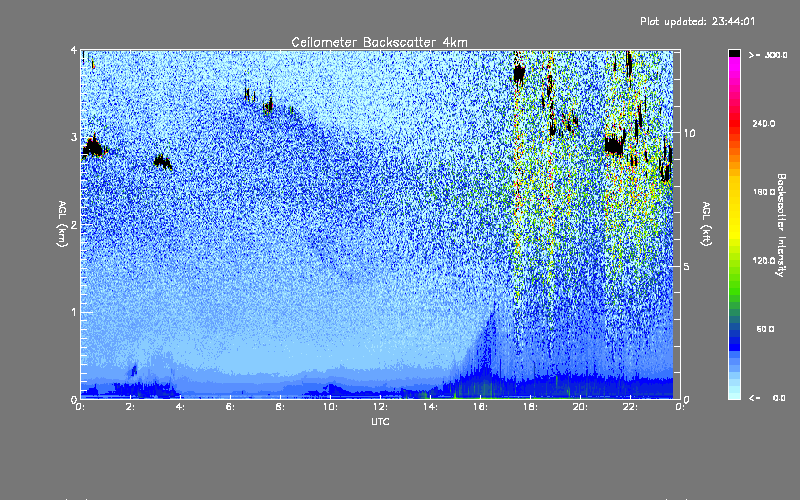The image size is (800, 500).
Task: Click the '10' tick on the kft axis
Action: click(x=689, y=133)
